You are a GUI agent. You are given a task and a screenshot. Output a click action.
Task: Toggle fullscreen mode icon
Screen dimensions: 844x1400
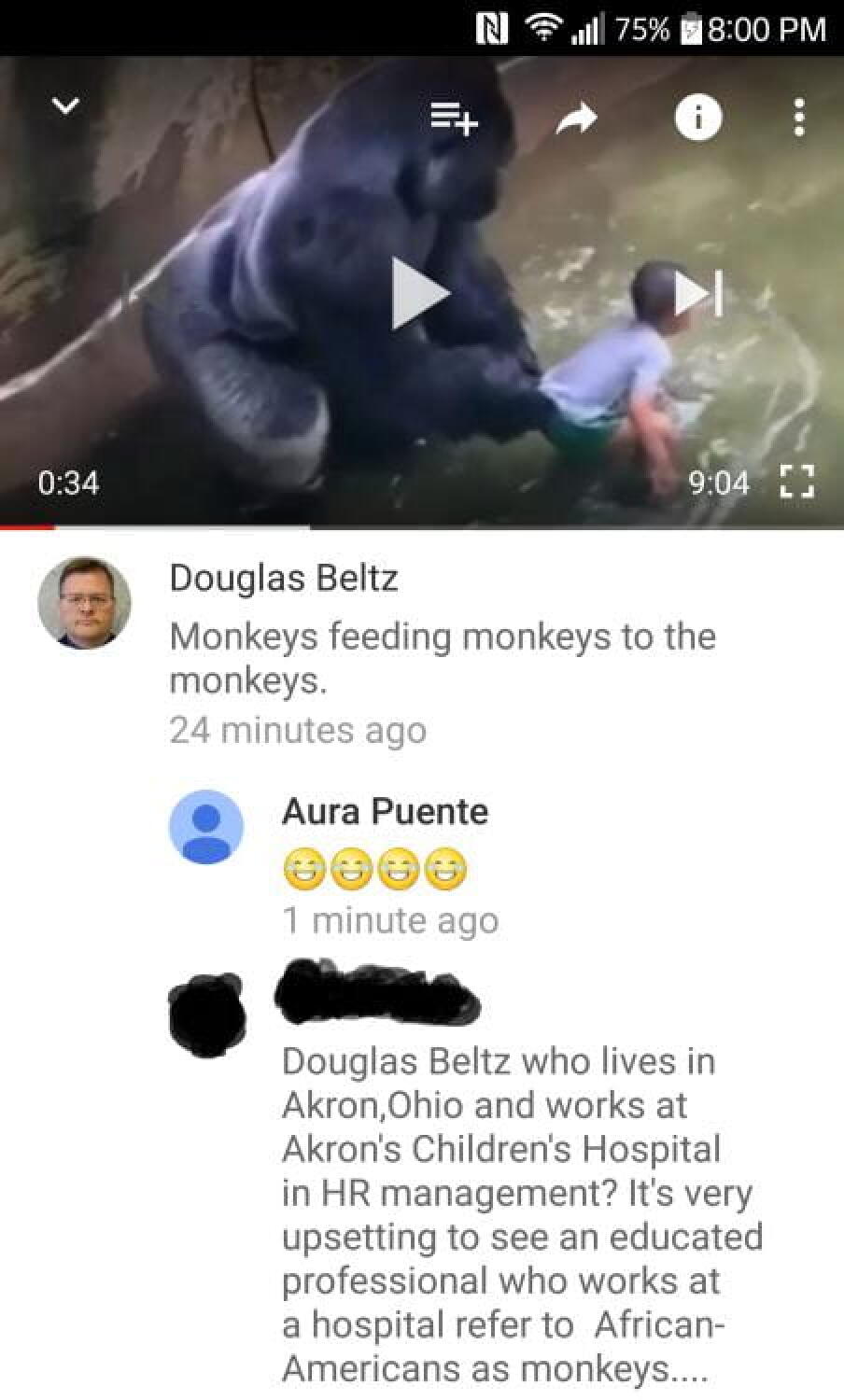click(797, 483)
